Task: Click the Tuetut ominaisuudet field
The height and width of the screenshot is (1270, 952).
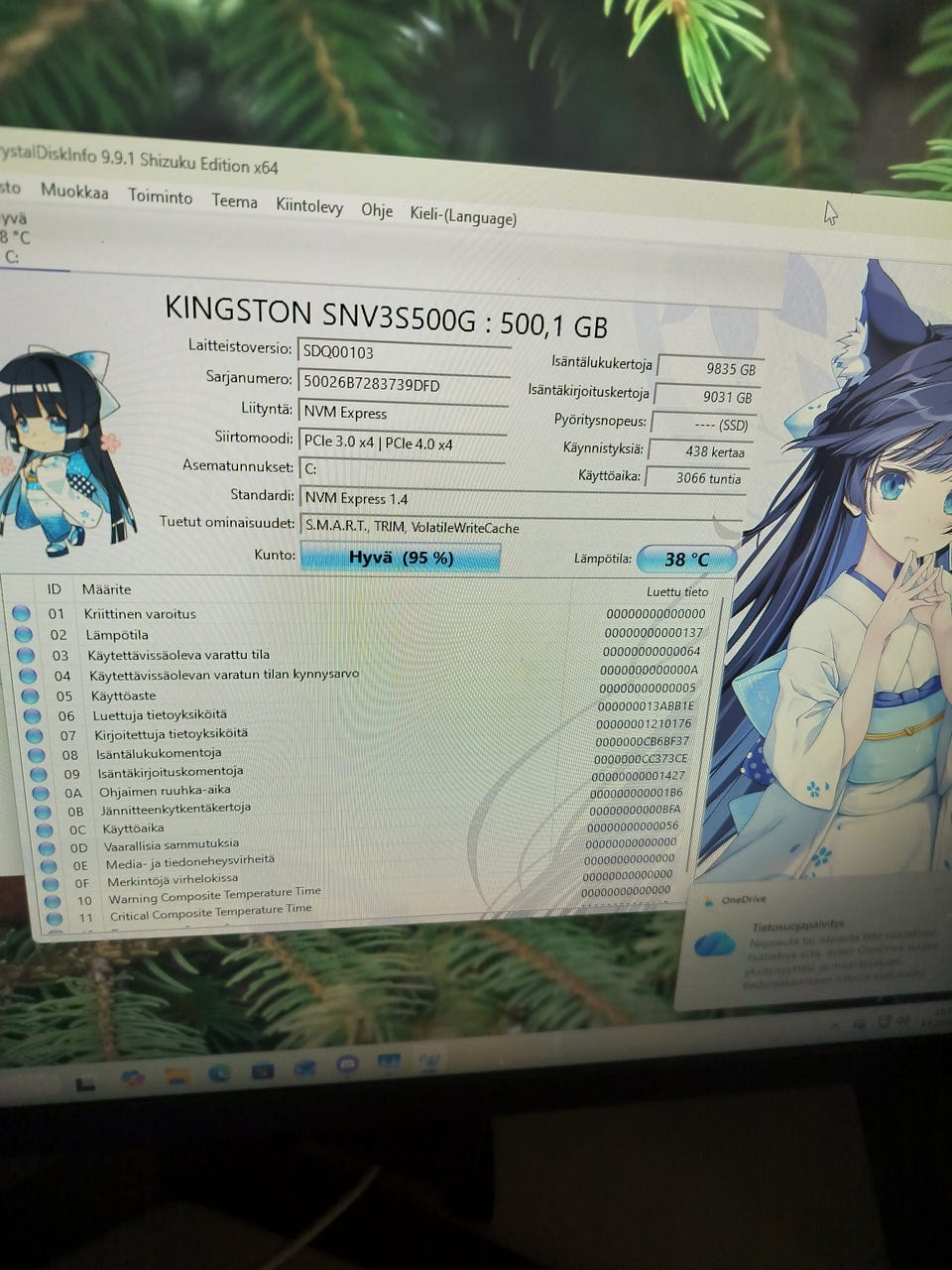Action: [522, 528]
